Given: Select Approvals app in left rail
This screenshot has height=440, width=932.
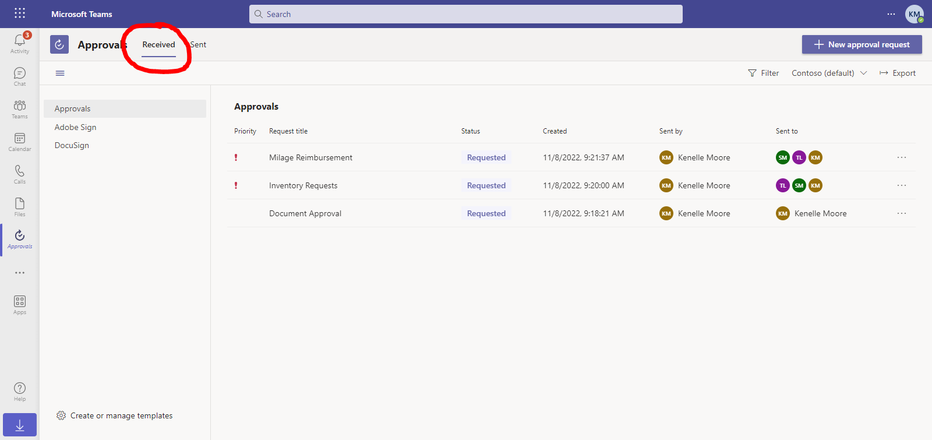Looking at the screenshot, I should (x=20, y=240).
